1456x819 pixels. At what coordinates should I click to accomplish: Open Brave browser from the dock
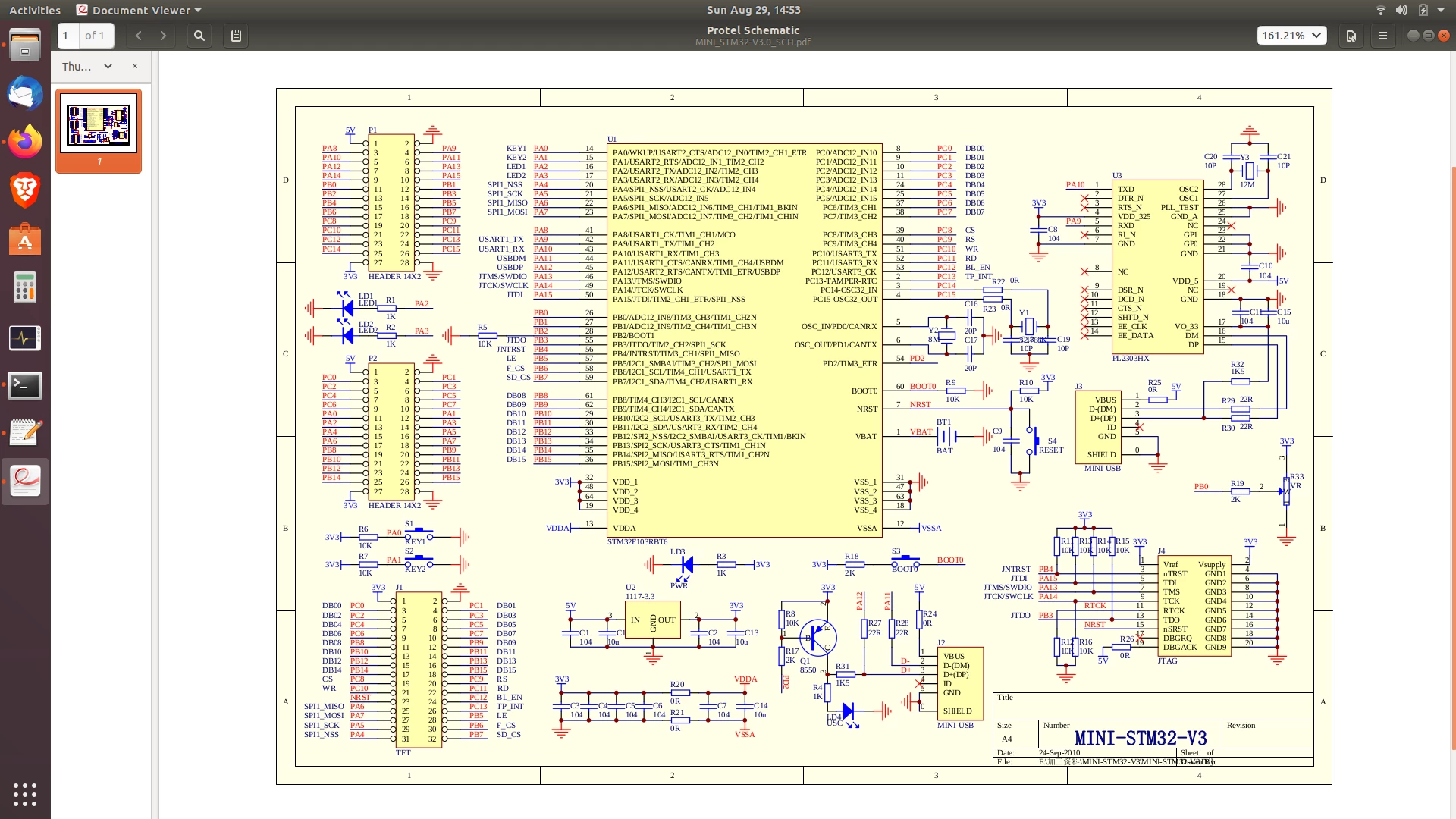25,190
